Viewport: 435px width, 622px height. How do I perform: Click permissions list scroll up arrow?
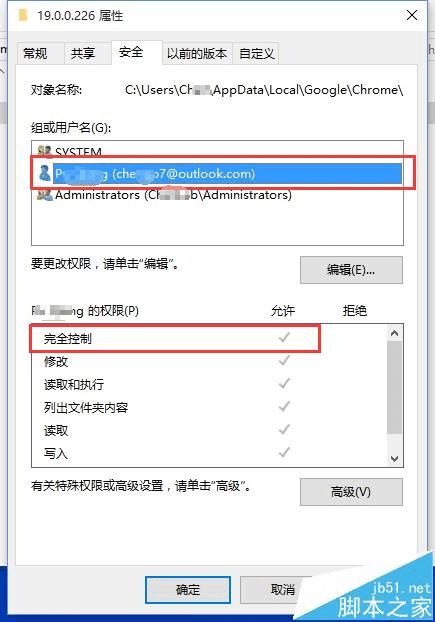[394, 333]
